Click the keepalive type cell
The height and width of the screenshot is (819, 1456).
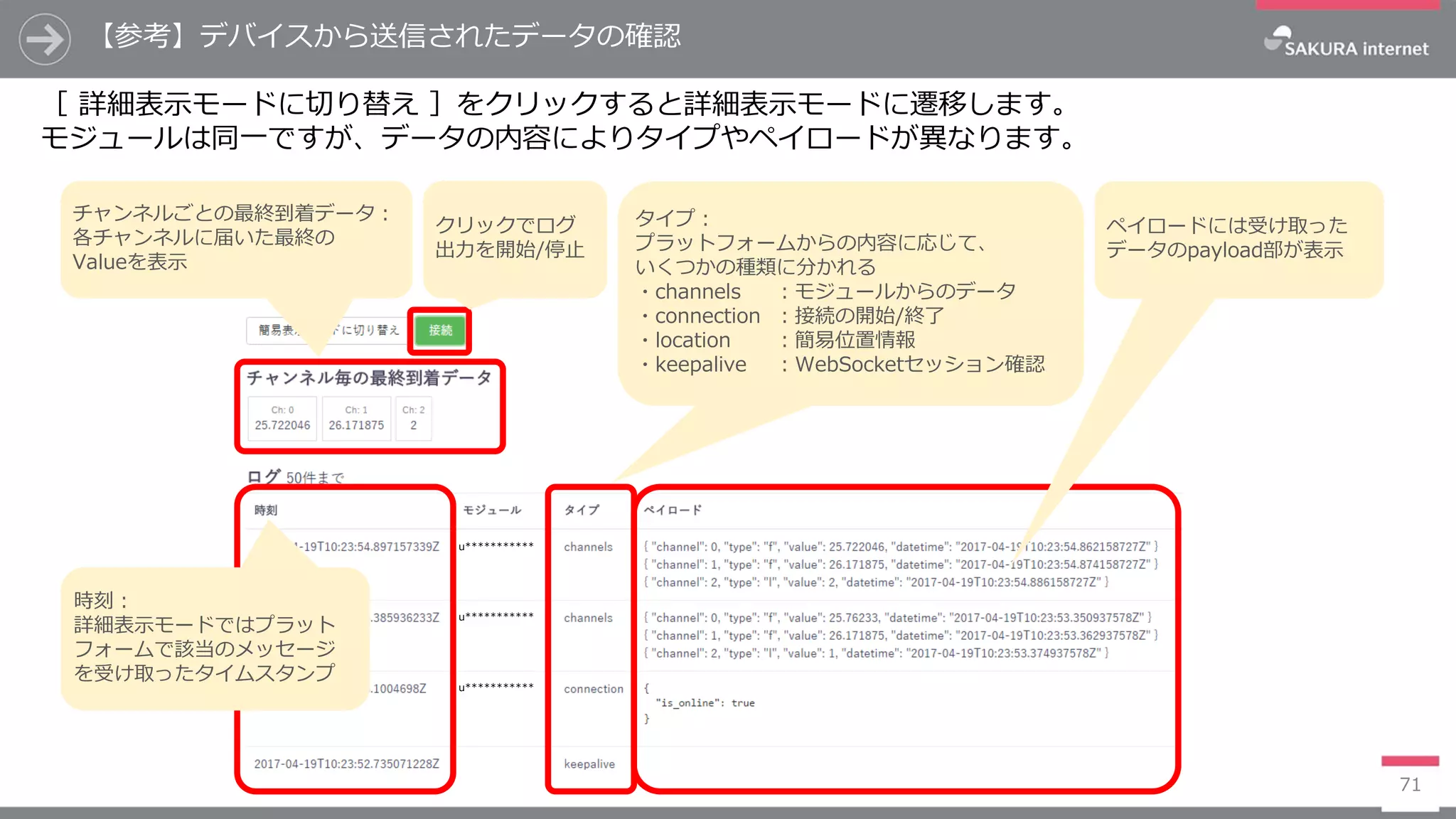pyautogui.click(x=589, y=764)
